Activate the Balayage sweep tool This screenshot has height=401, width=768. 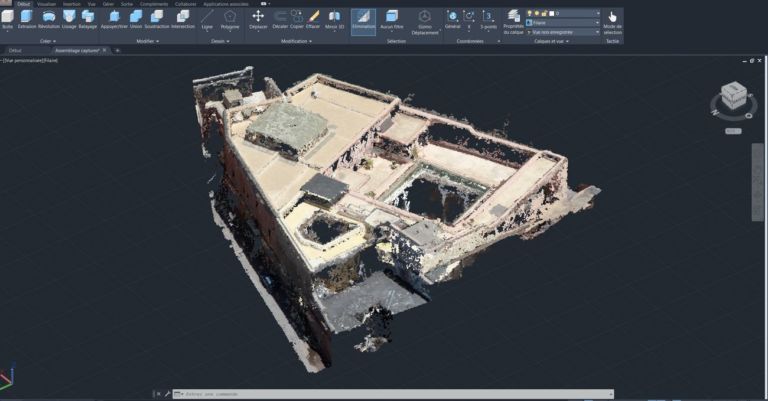[x=88, y=18]
